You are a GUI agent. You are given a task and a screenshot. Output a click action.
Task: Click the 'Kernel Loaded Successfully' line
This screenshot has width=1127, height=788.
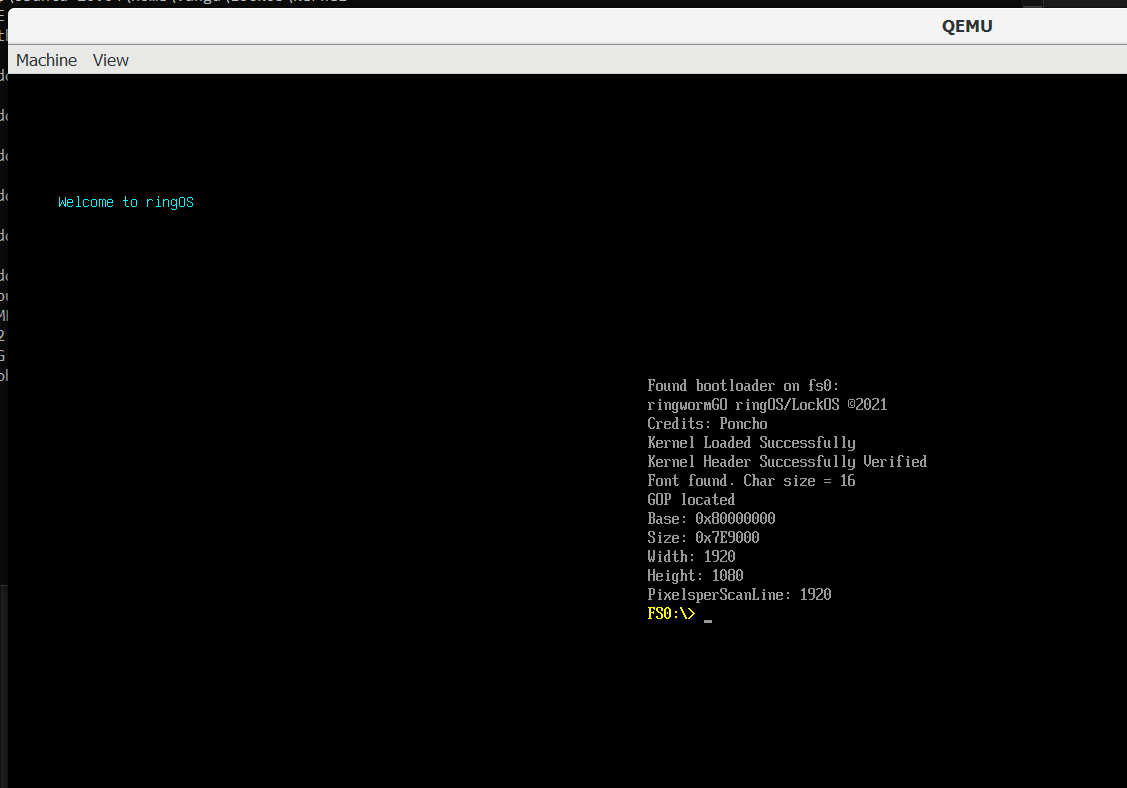pyautogui.click(x=751, y=443)
